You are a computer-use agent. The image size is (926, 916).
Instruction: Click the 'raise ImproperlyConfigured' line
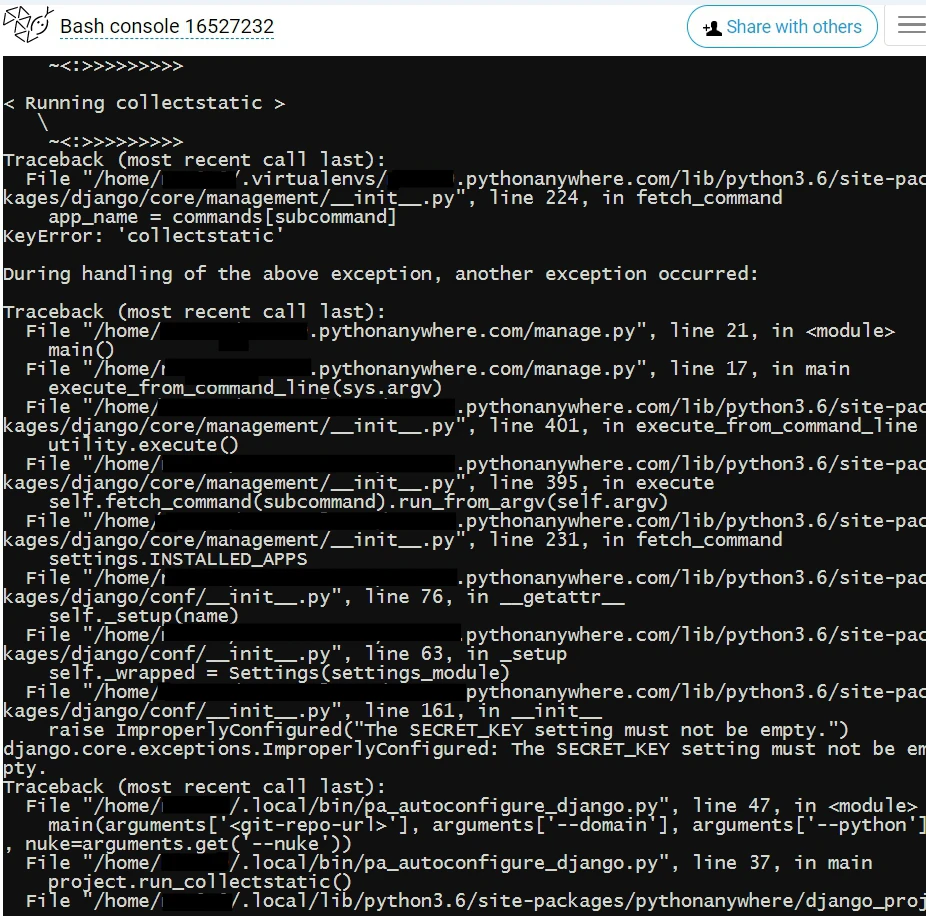tap(448, 730)
